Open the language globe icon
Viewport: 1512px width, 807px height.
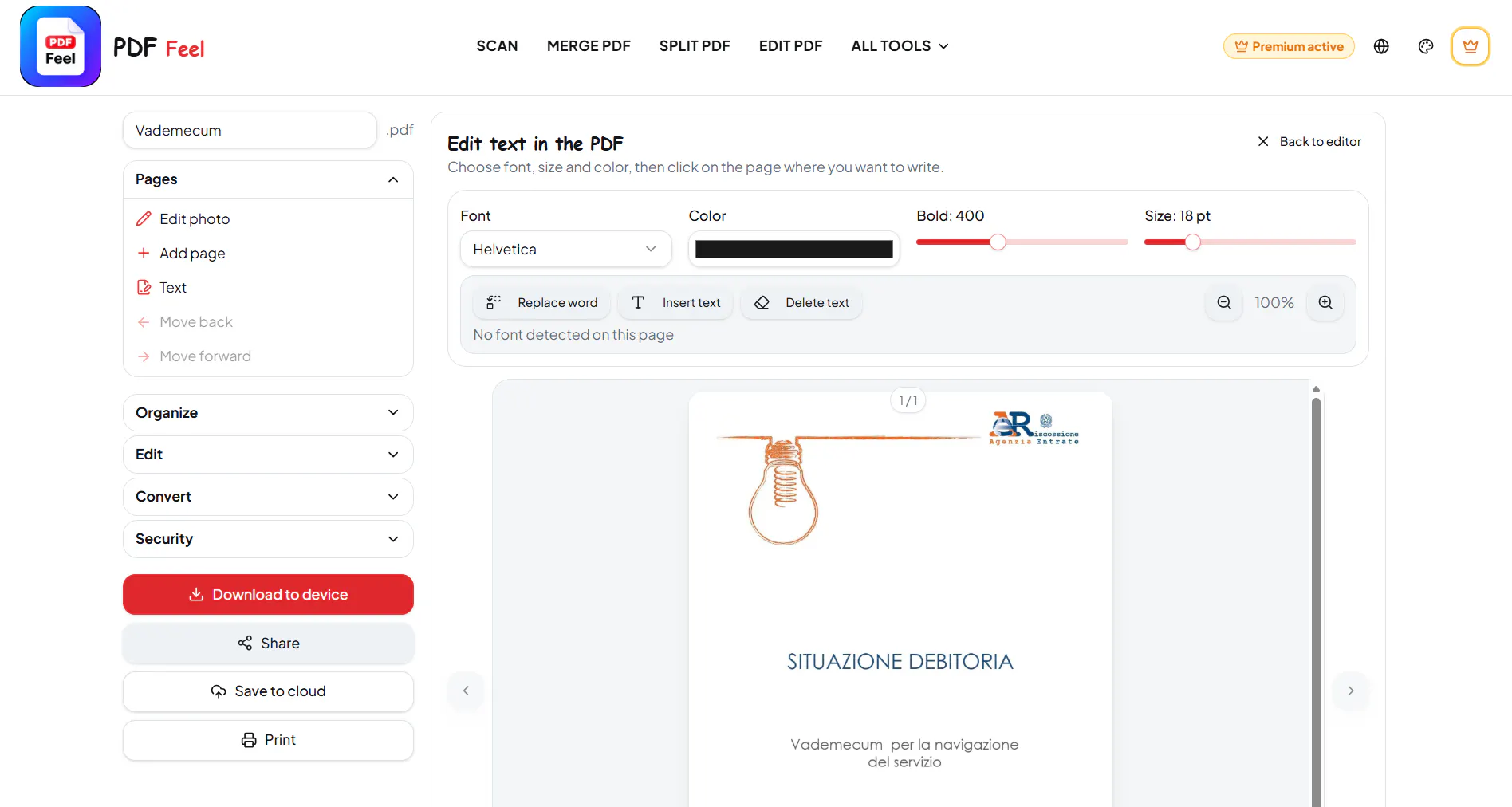pyautogui.click(x=1381, y=46)
